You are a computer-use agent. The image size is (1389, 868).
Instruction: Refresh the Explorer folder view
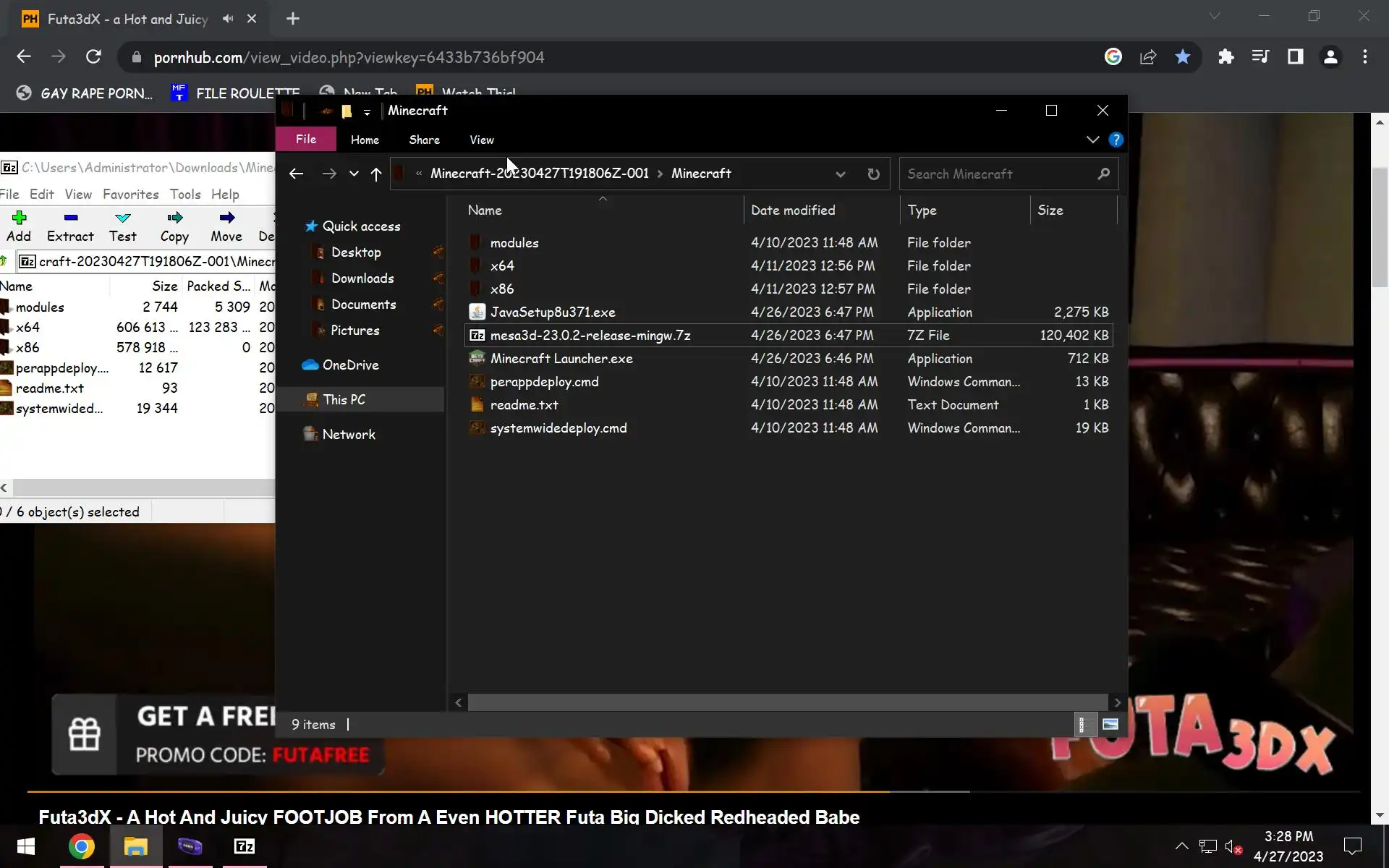point(873,174)
